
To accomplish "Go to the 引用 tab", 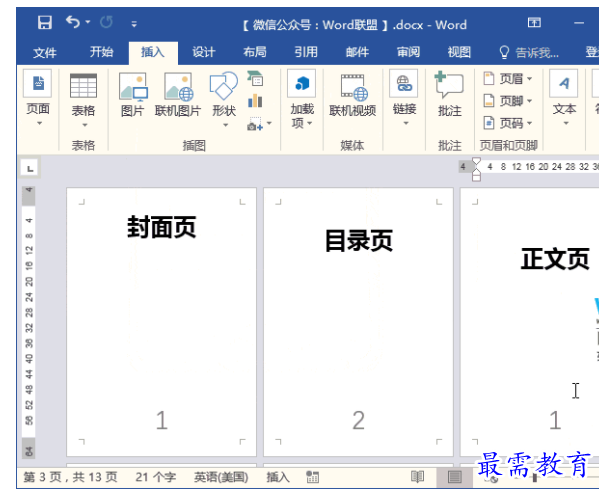I will (x=306, y=52).
